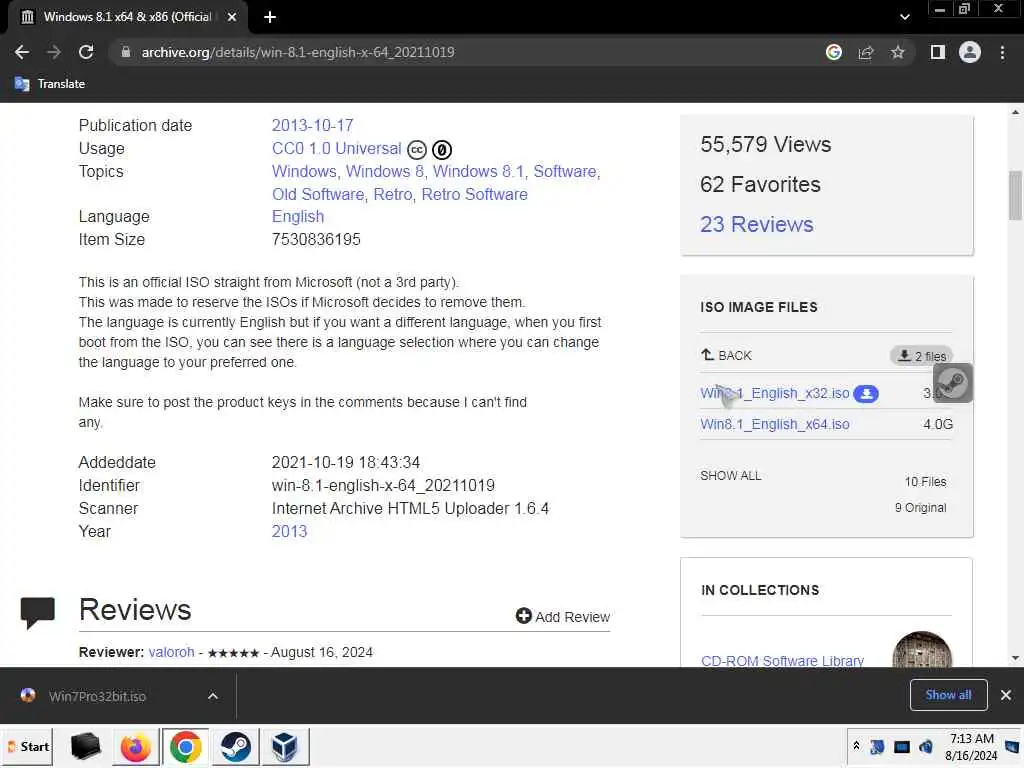Click BACK in ISO Image Files

point(726,355)
